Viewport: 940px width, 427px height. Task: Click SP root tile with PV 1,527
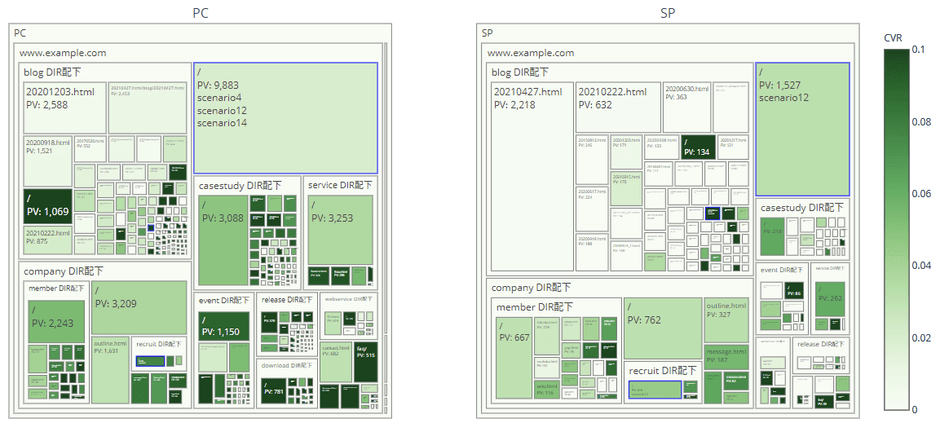802,130
